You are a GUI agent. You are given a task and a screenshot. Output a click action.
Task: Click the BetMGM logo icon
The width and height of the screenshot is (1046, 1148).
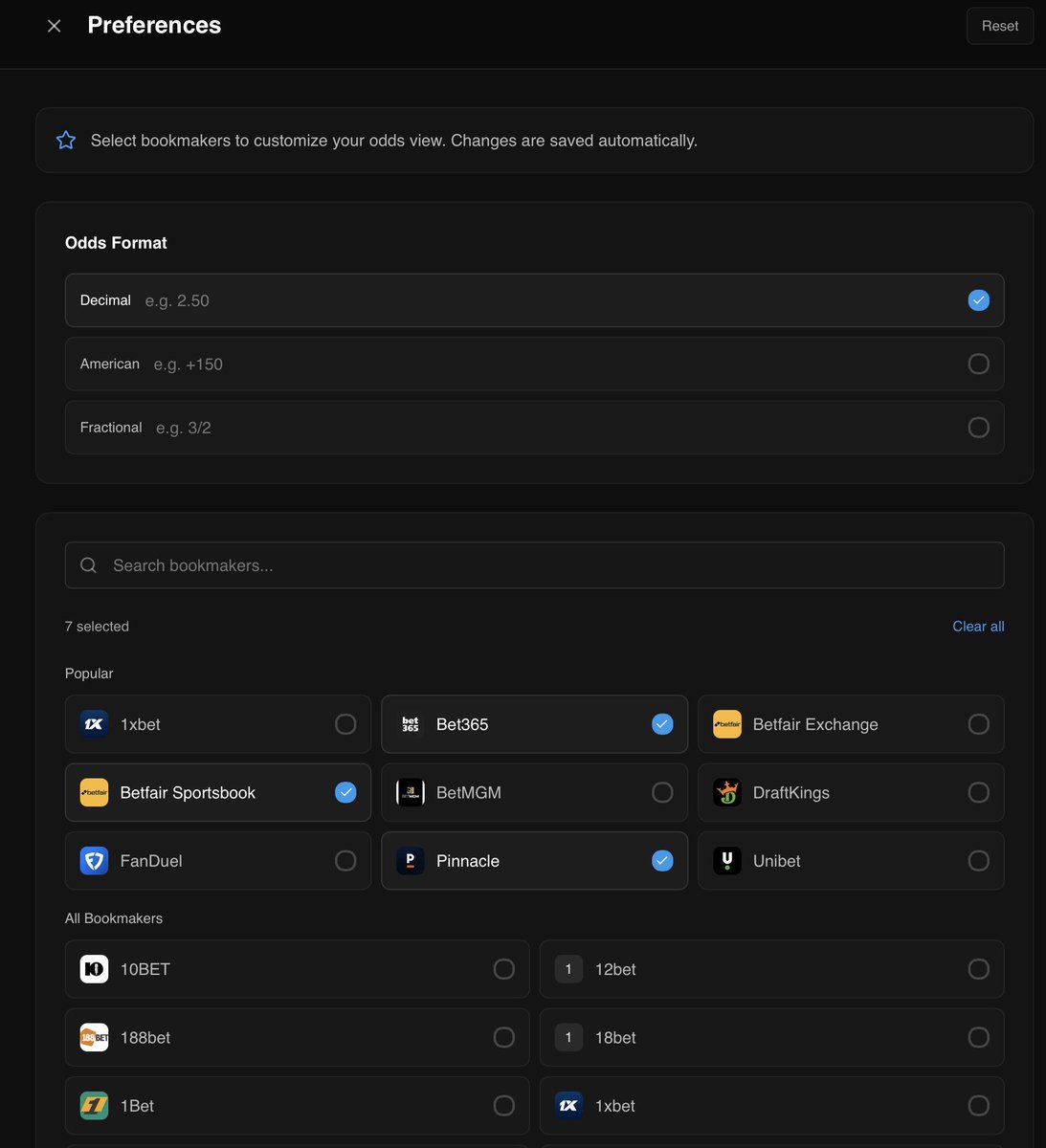tap(411, 792)
